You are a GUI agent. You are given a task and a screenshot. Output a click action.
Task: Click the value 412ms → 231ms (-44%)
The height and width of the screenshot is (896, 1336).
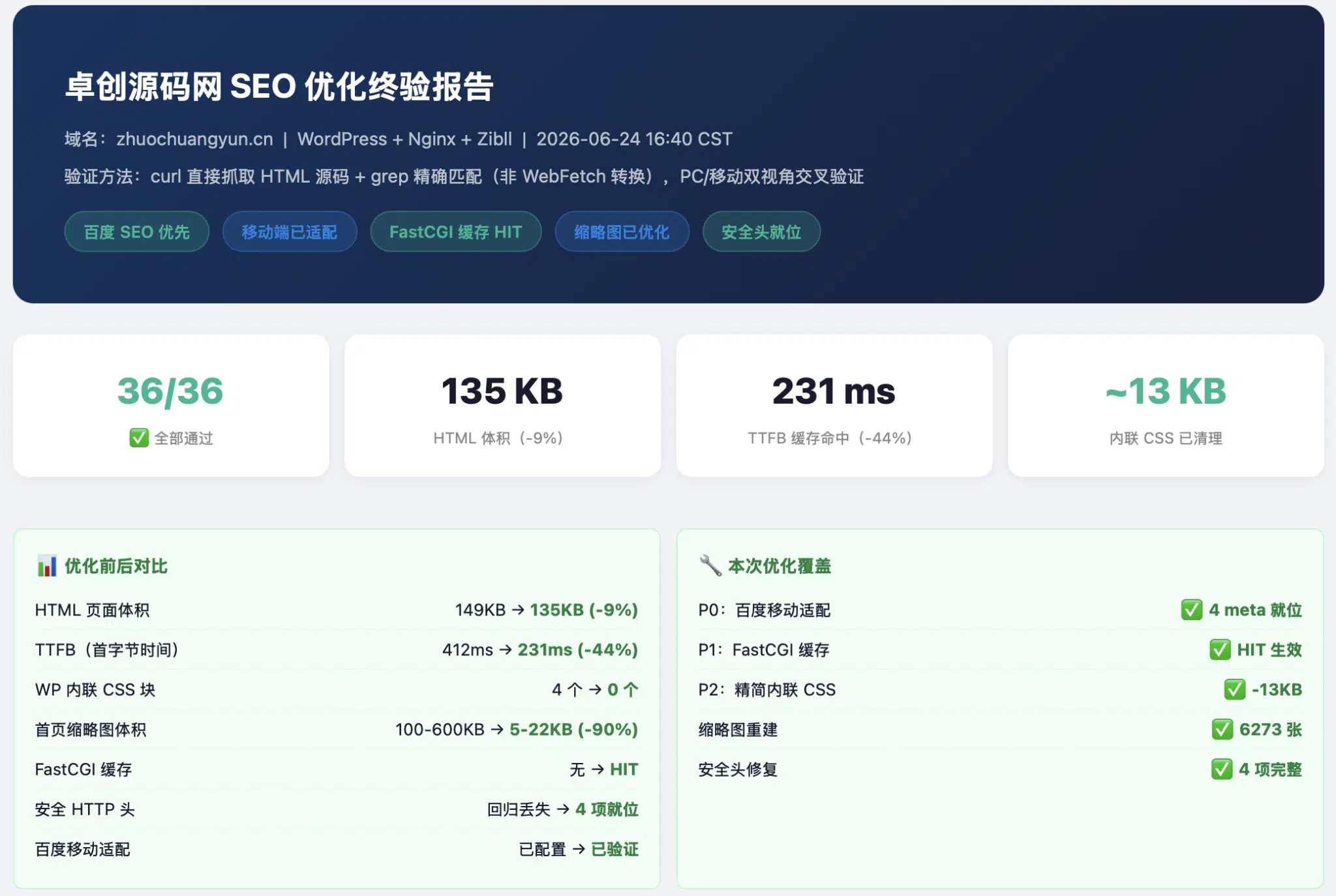pyautogui.click(x=540, y=650)
